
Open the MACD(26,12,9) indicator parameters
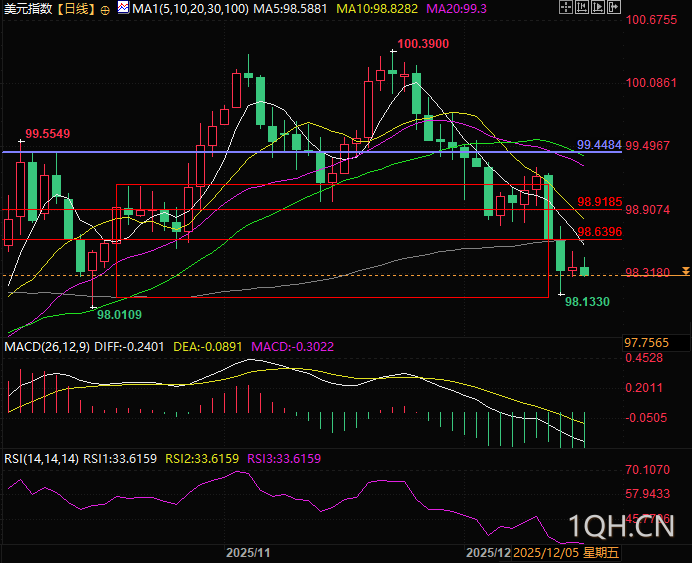click(47, 347)
